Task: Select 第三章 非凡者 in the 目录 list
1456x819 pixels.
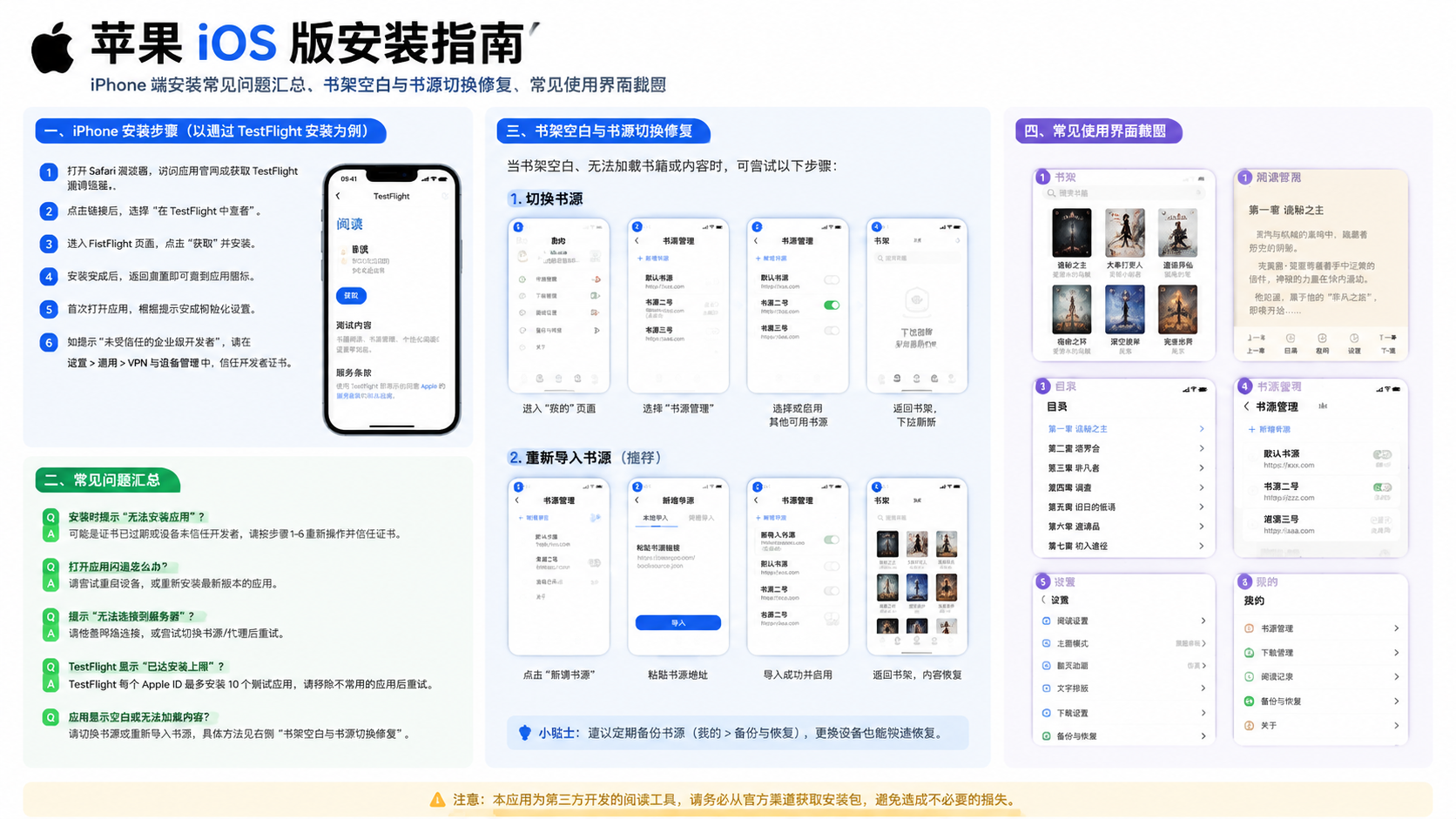Action: (1074, 467)
